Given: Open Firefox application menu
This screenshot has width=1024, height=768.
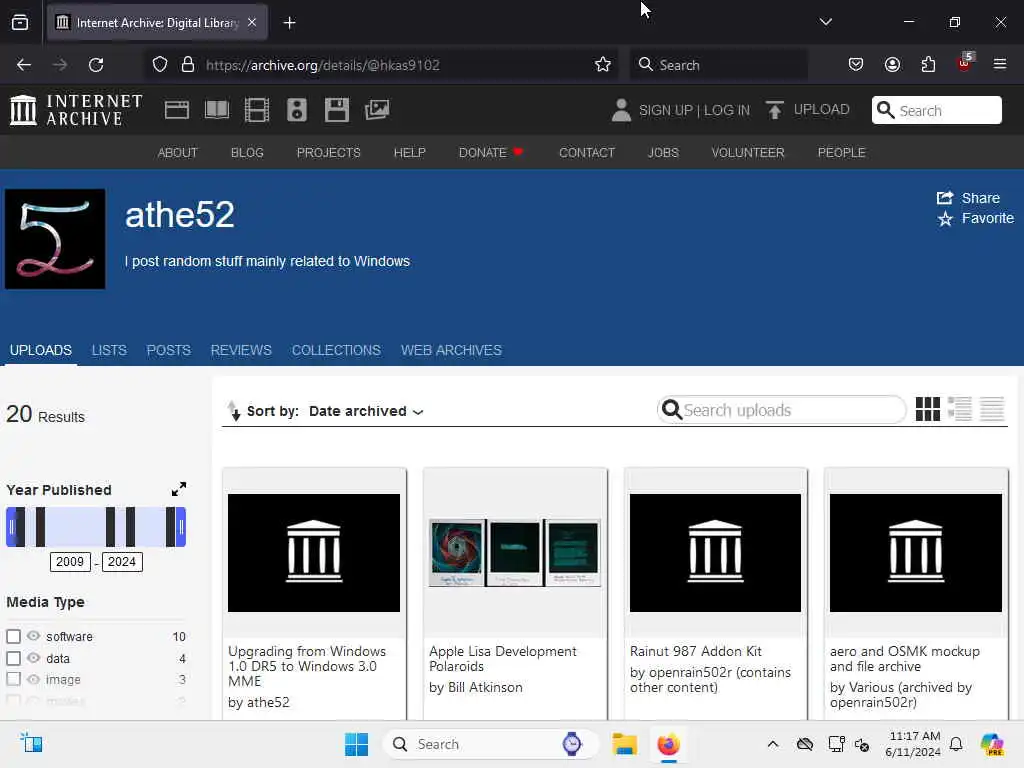Looking at the screenshot, I should pos(1000,65).
